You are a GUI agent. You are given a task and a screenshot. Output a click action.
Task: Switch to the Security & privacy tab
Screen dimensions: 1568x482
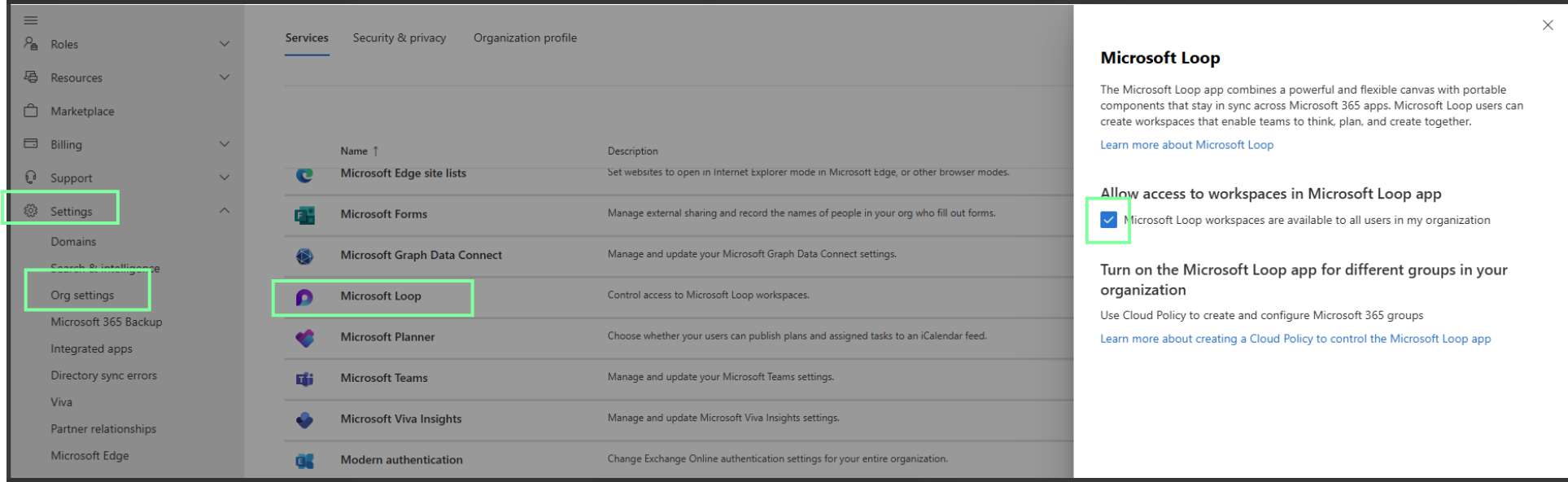pyautogui.click(x=400, y=37)
